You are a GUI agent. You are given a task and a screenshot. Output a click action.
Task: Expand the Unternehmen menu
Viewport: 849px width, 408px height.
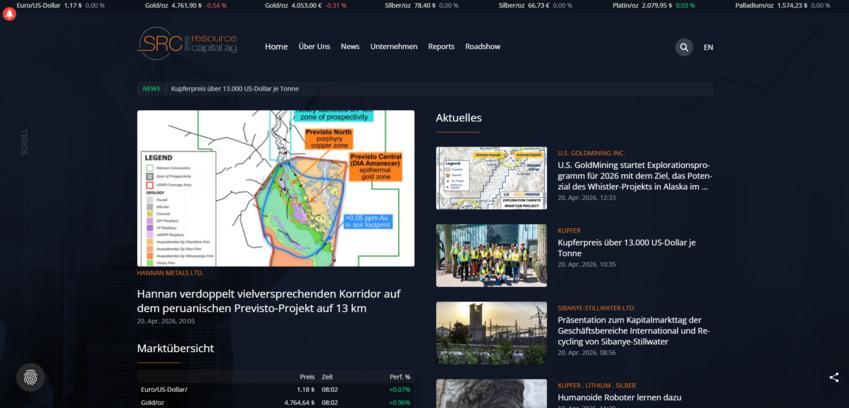click(394, 47)
